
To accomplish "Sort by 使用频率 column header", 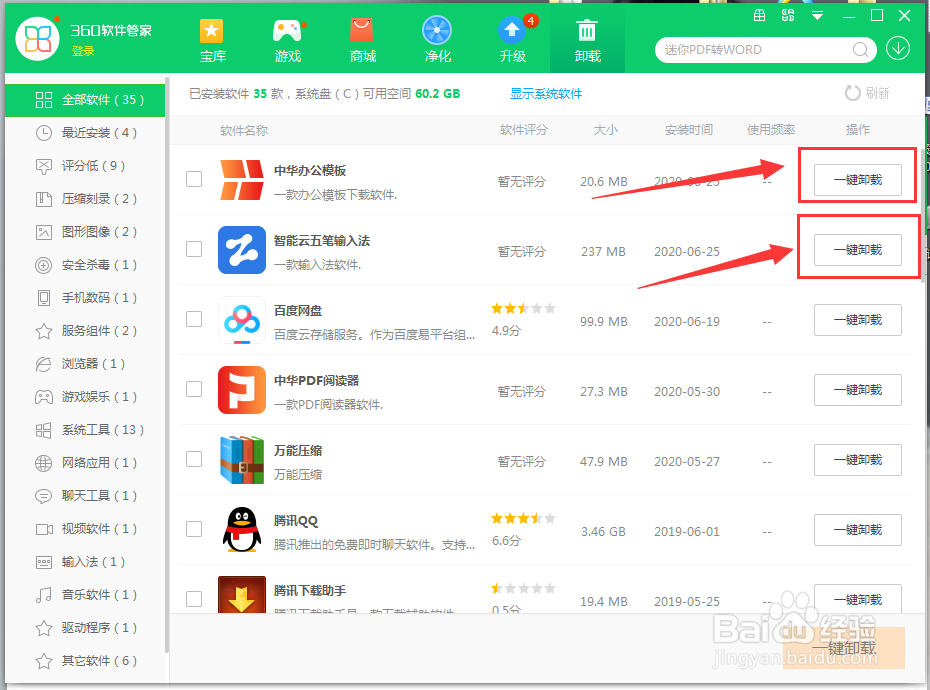I will pos(770,130).
